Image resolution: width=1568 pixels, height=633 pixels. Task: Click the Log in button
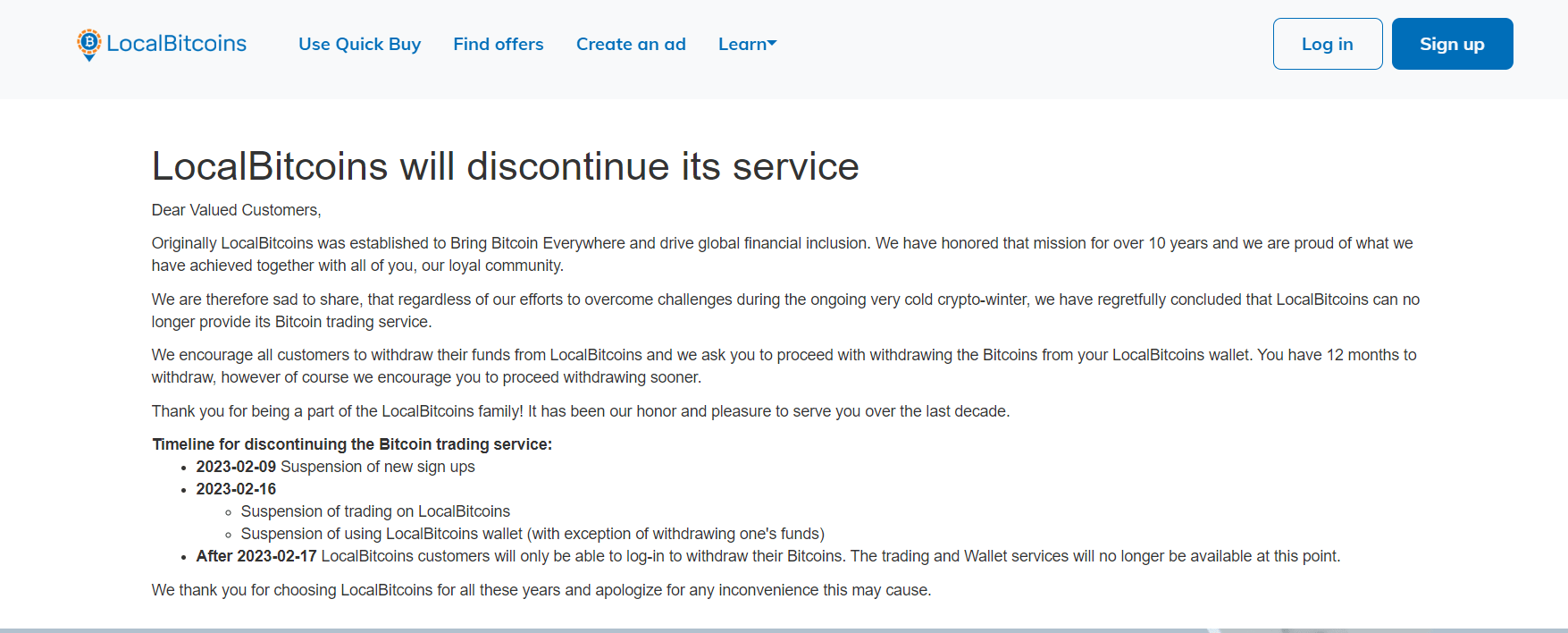pos(1328,44)
